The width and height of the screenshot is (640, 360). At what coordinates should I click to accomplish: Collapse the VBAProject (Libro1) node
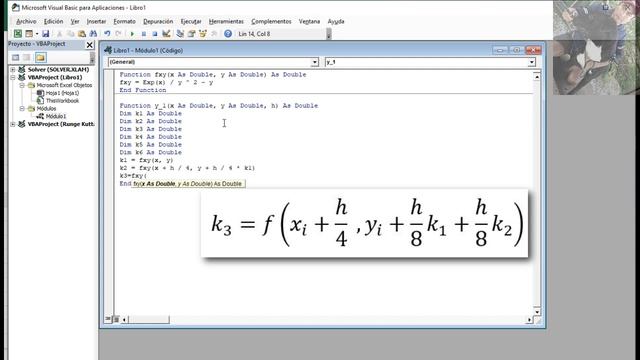(x=13, y=78)
